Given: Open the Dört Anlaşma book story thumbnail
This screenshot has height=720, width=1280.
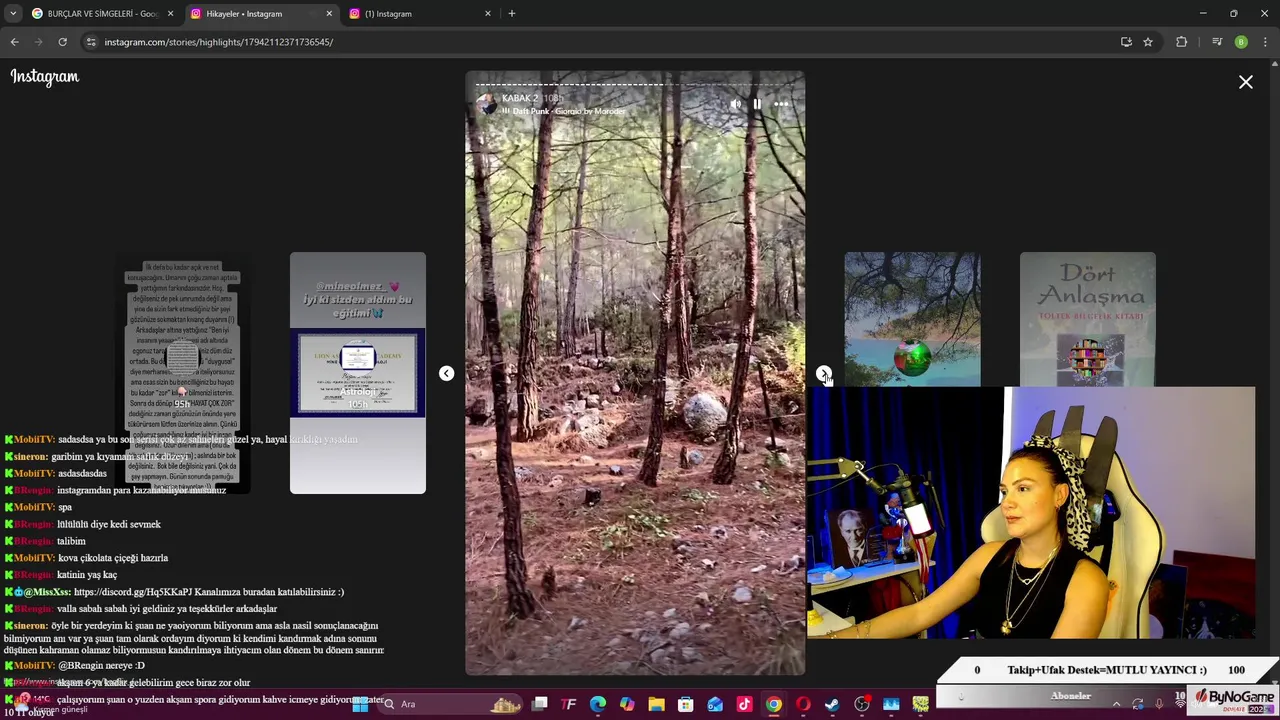Looking at the screenshot, I should (1088, 319).
